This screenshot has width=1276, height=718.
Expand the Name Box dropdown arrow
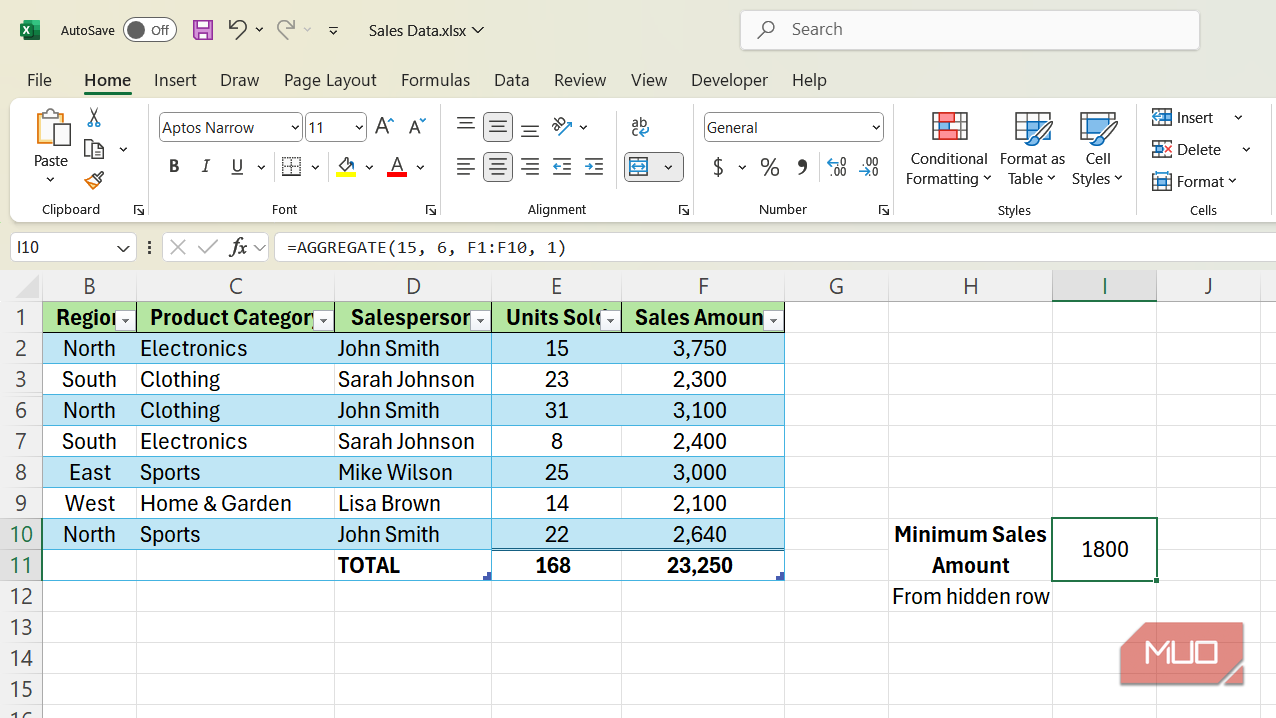pyautogui.click(x=123, y=247)
